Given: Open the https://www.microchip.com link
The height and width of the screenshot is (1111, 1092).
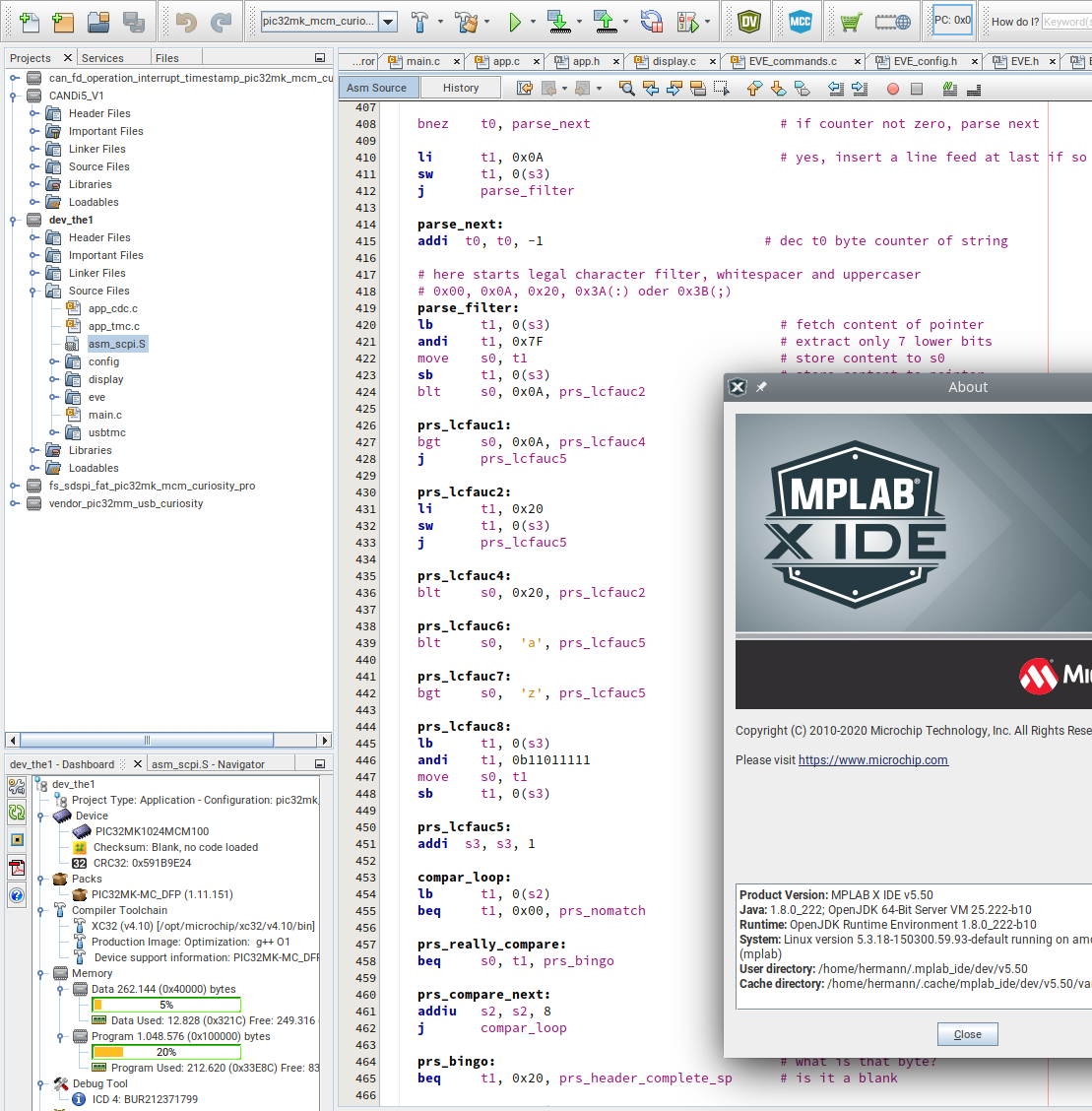Looking at the screenshot, I should point(873,760).
